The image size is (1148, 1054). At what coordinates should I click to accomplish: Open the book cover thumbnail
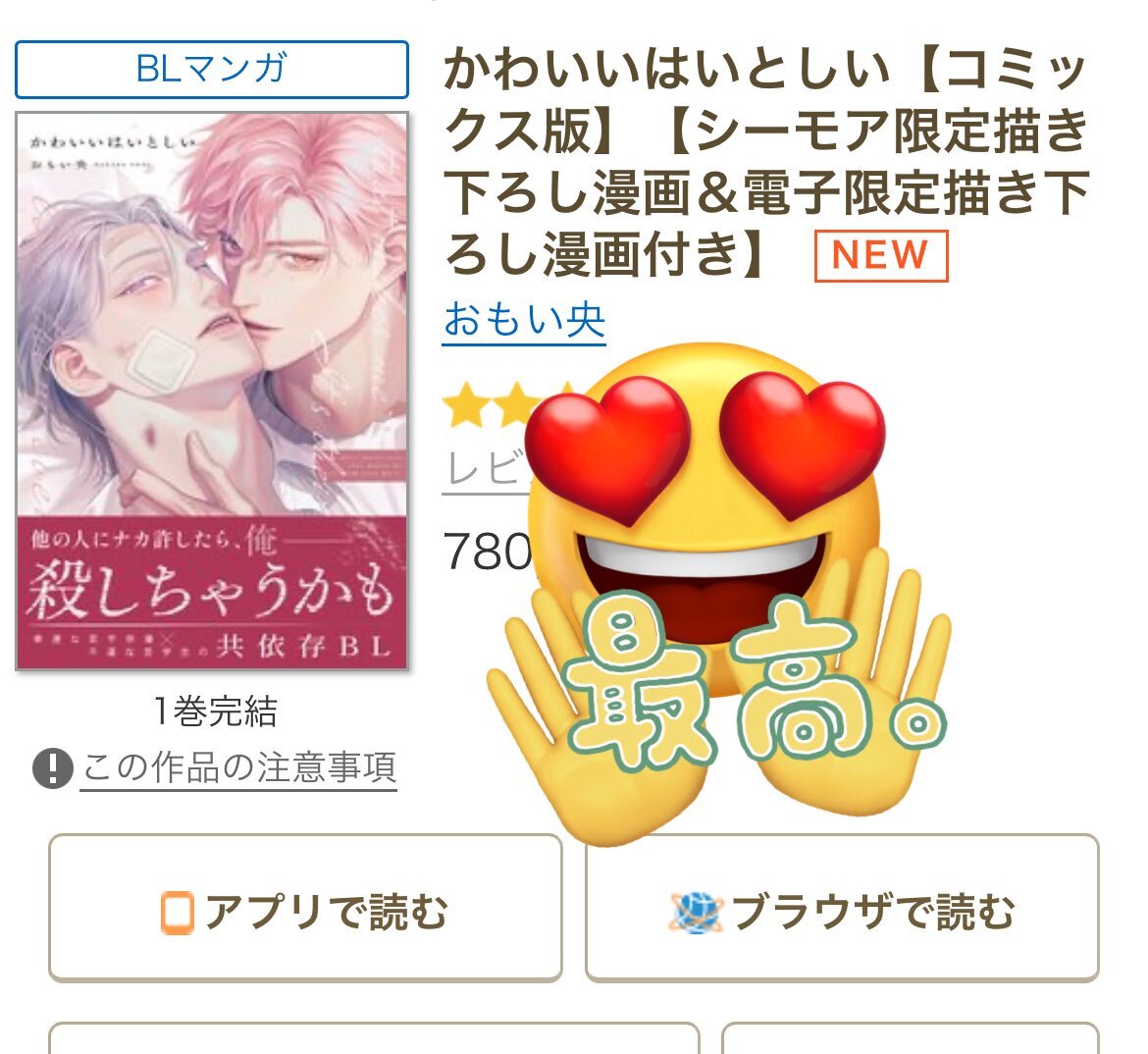[212, 392]
